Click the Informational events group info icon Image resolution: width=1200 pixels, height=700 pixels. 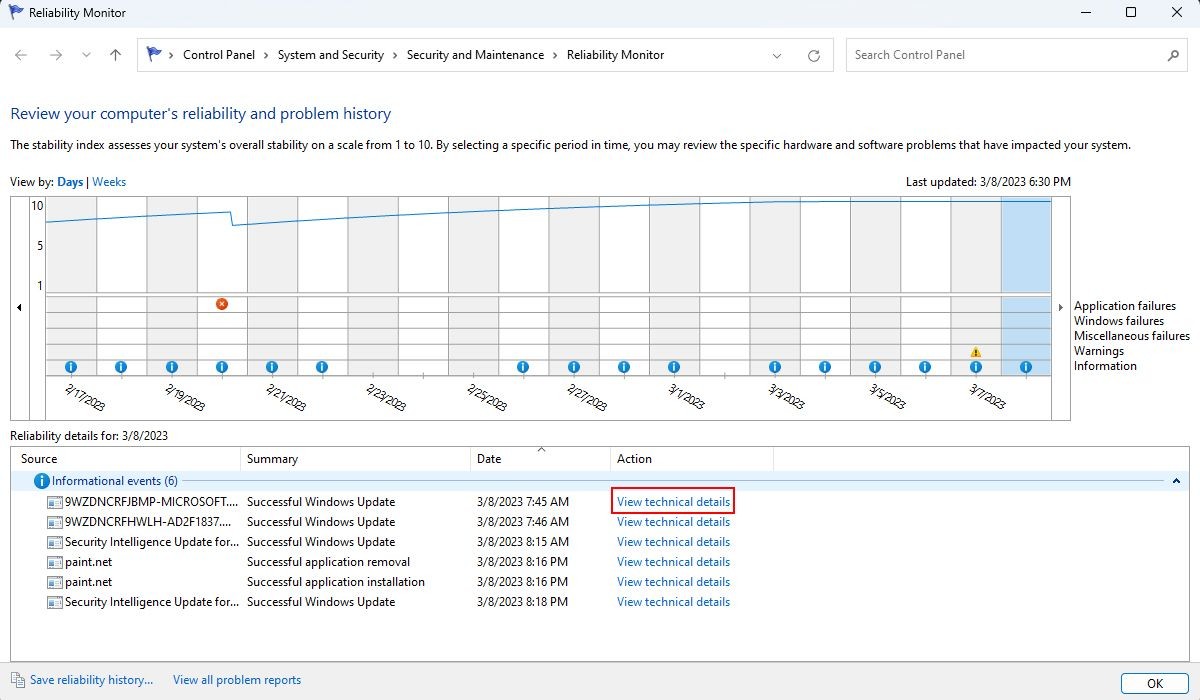tap(42, 481)
